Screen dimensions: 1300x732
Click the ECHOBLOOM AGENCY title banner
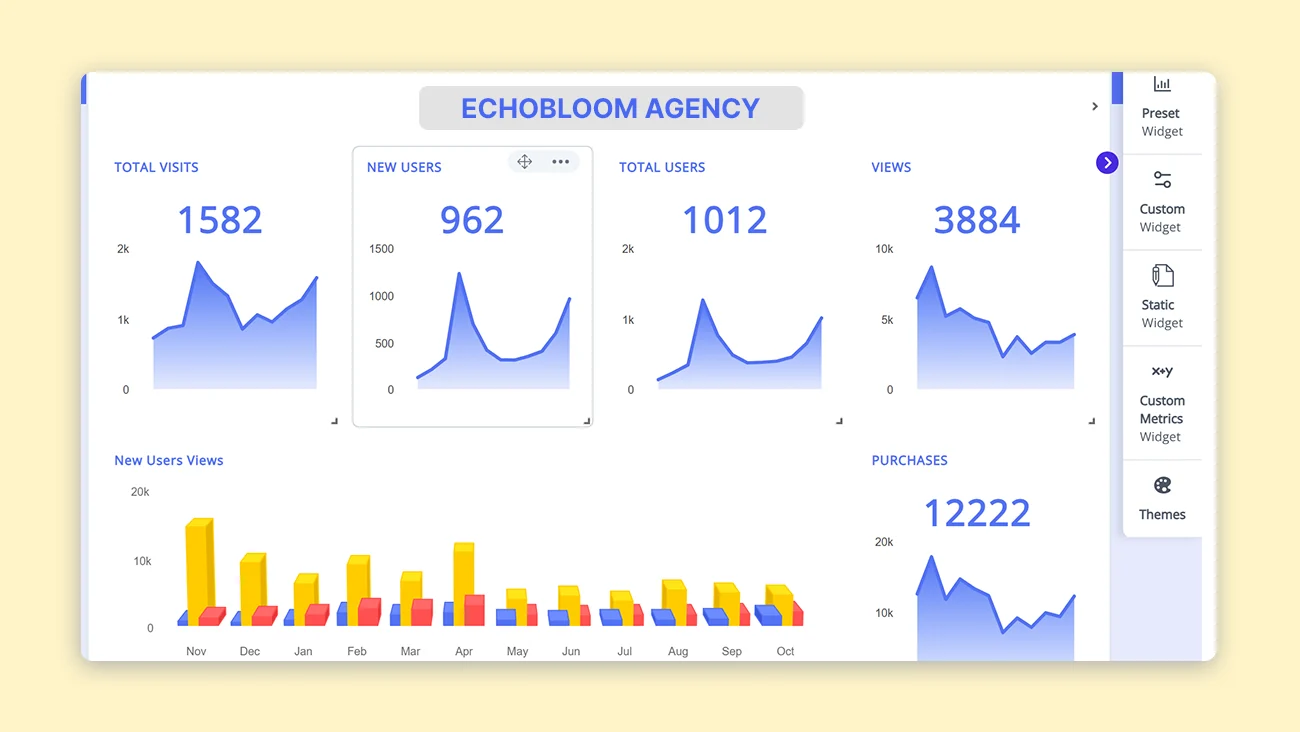point(611,108)
